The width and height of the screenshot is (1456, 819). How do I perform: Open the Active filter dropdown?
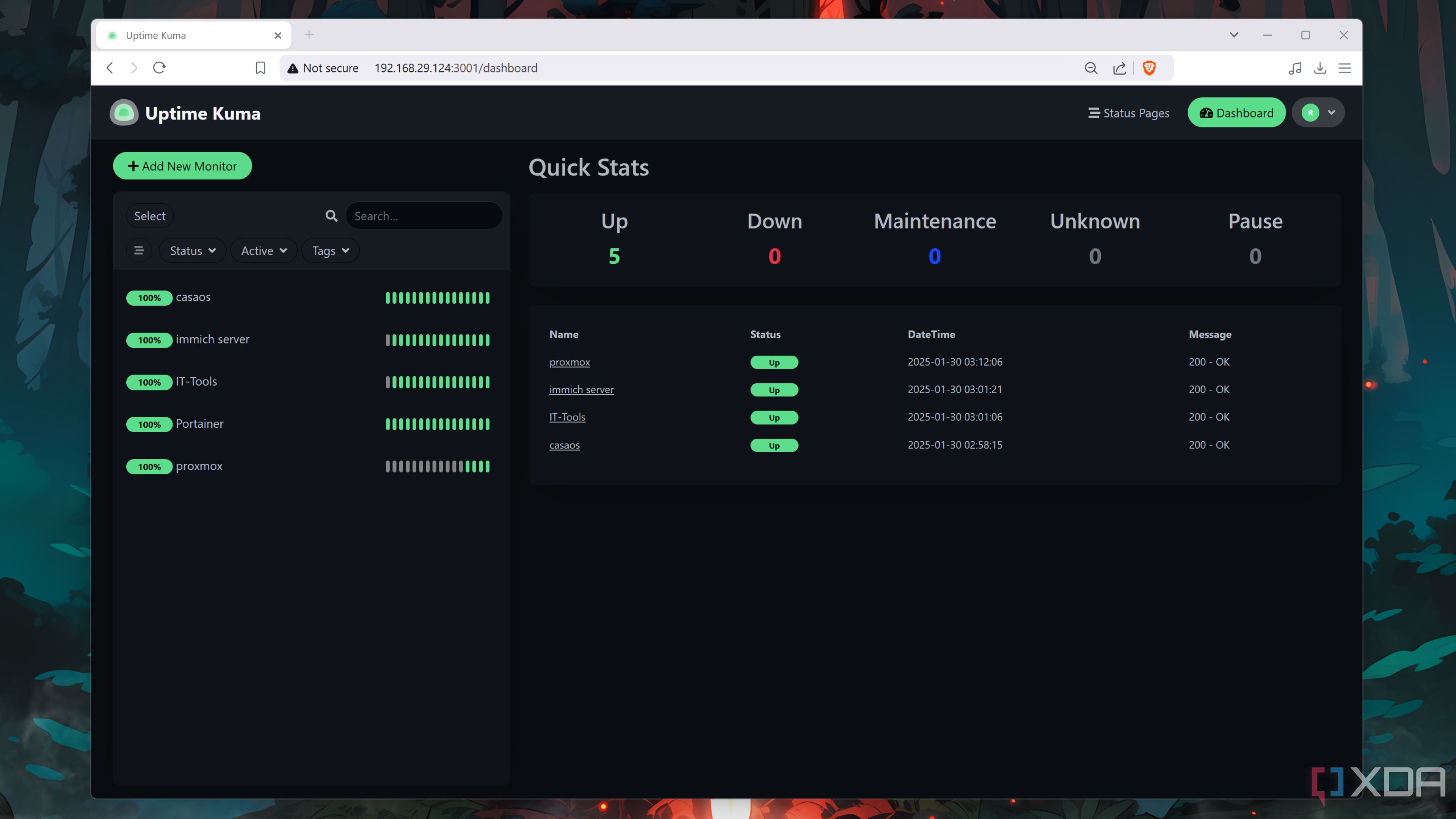[263, 250]
